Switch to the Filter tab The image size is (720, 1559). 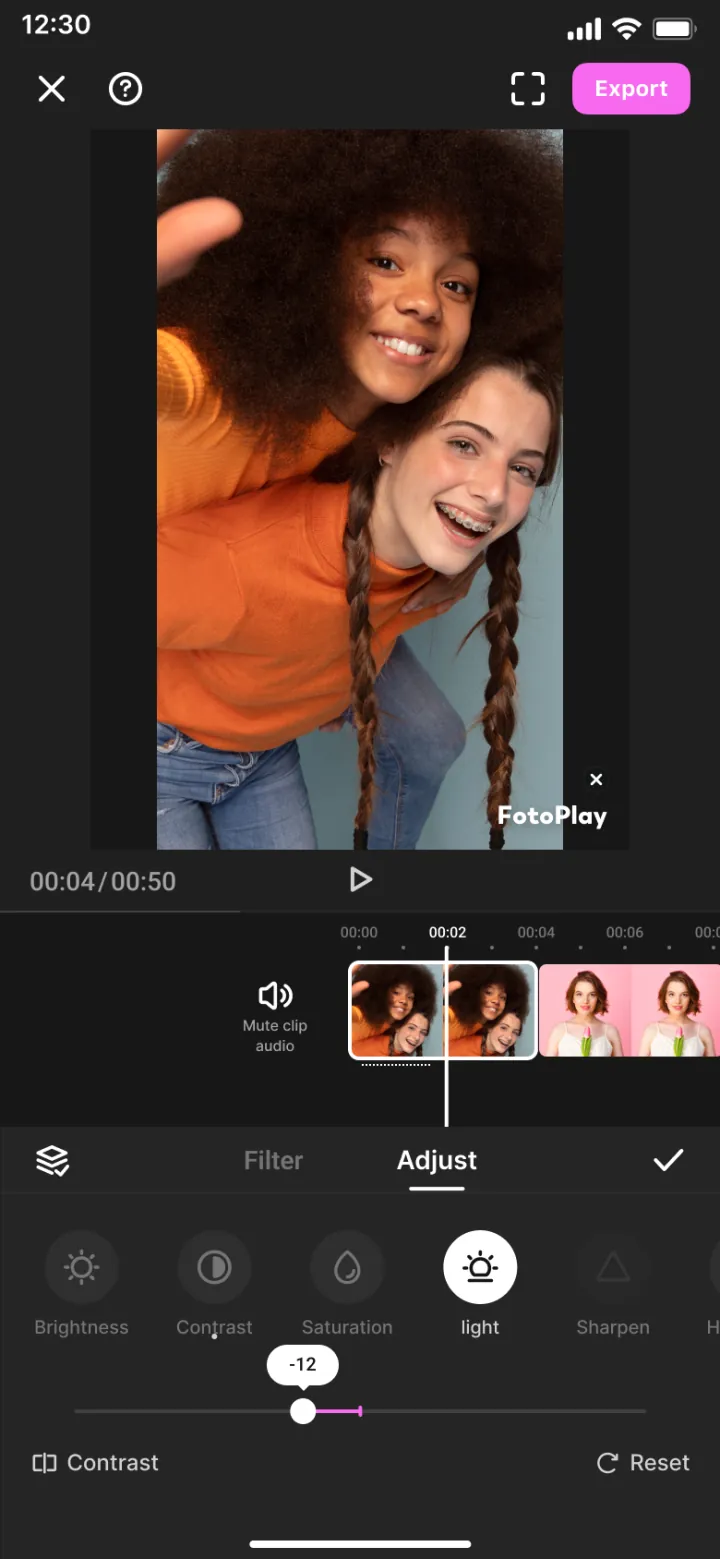pos(273,1161)
